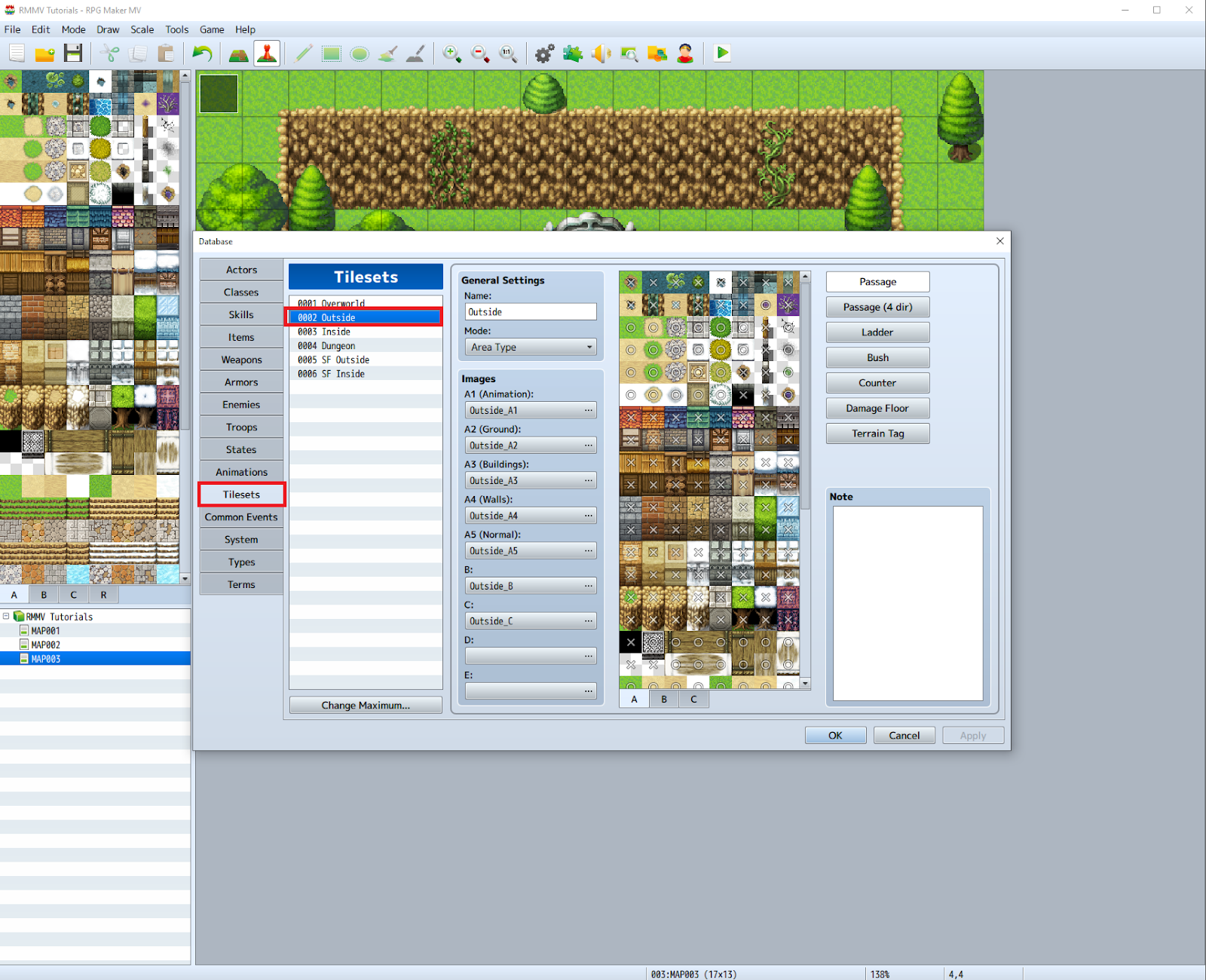
Task: Switch to Event editing mode icon
Action: (x=267, y=53)
